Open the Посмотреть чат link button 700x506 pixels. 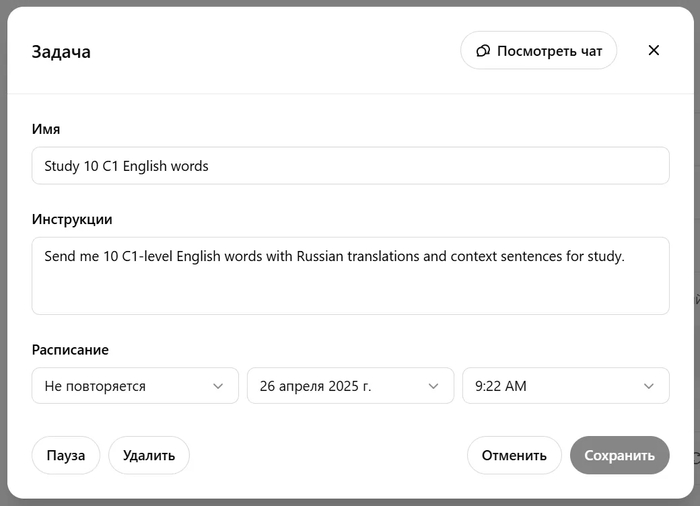539,51
